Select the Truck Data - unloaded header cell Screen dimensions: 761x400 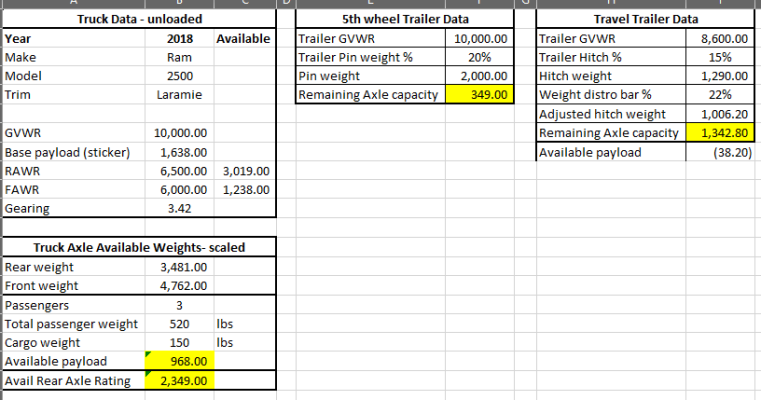[139, 19]
